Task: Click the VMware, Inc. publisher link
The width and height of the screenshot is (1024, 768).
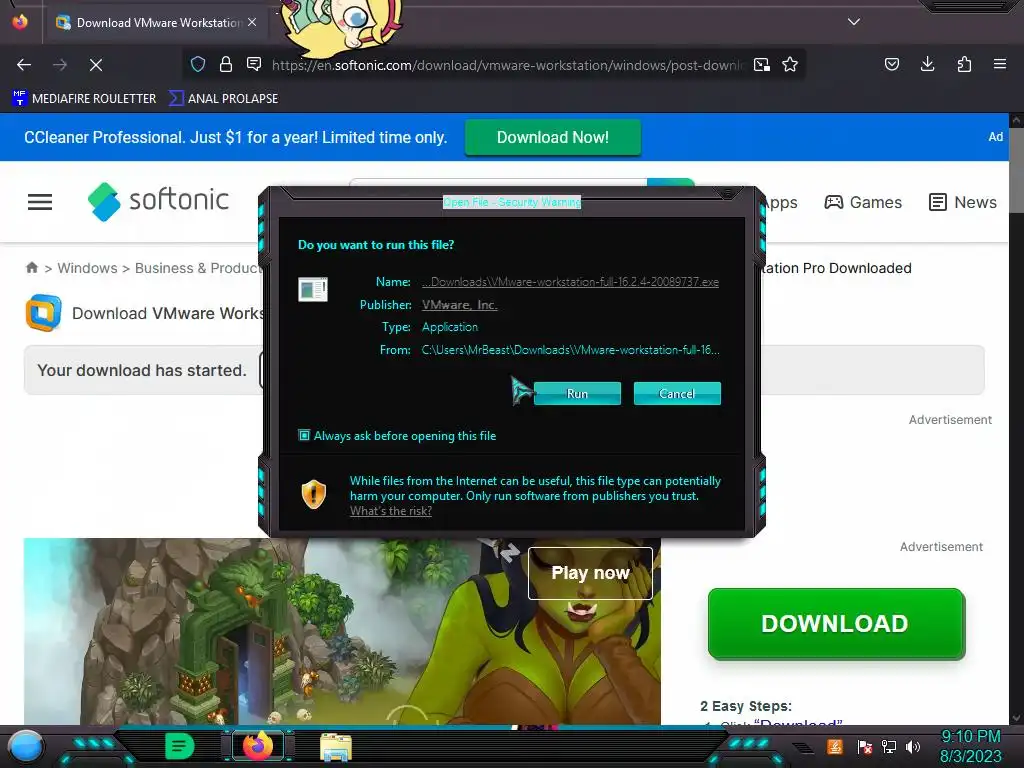Action: click(x=459, y=305)
